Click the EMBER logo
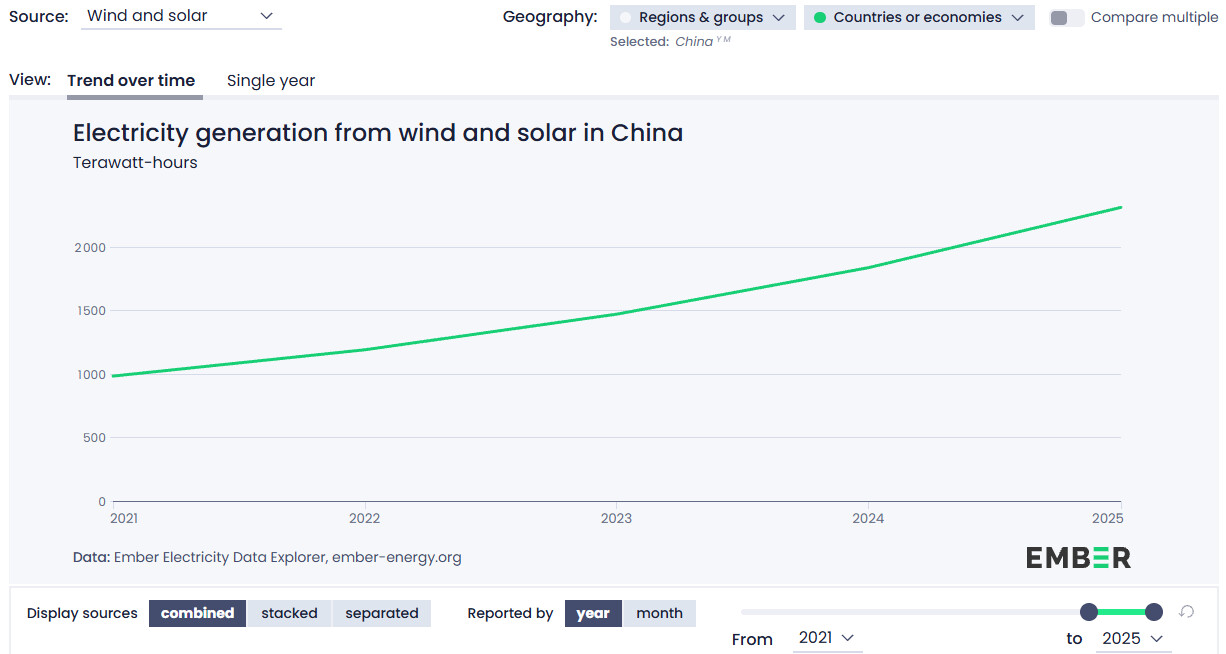 click(x=1078, y=558)
